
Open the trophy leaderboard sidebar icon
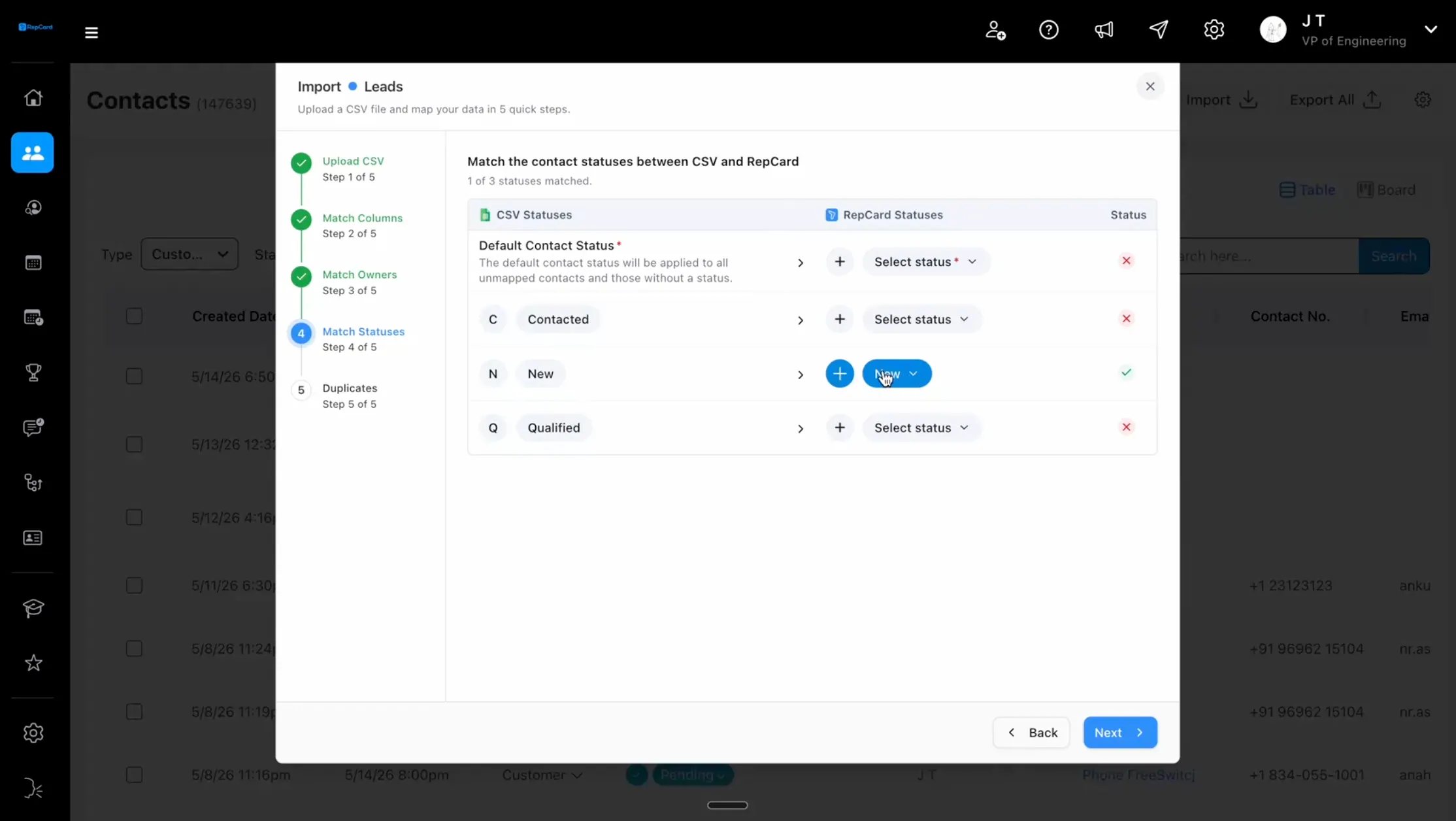[x=33, y=373]
